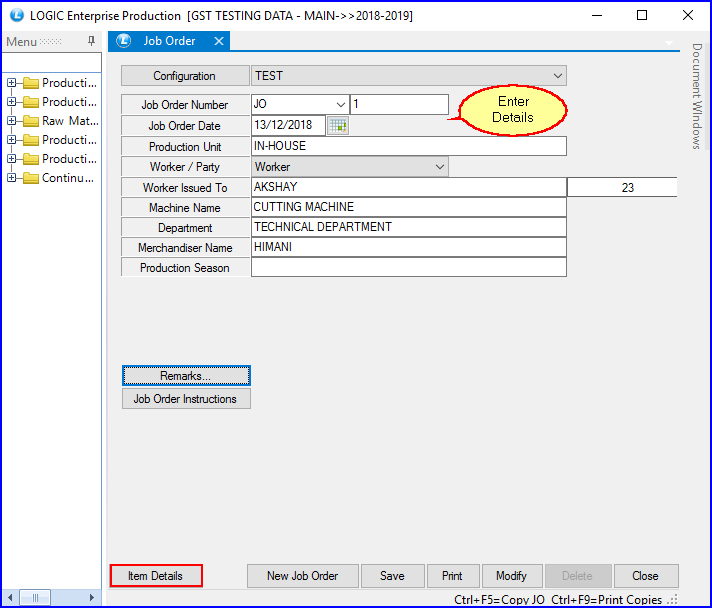
Task: Click the Menu panel horizontal scrollbar
Action: pos(48,598)
